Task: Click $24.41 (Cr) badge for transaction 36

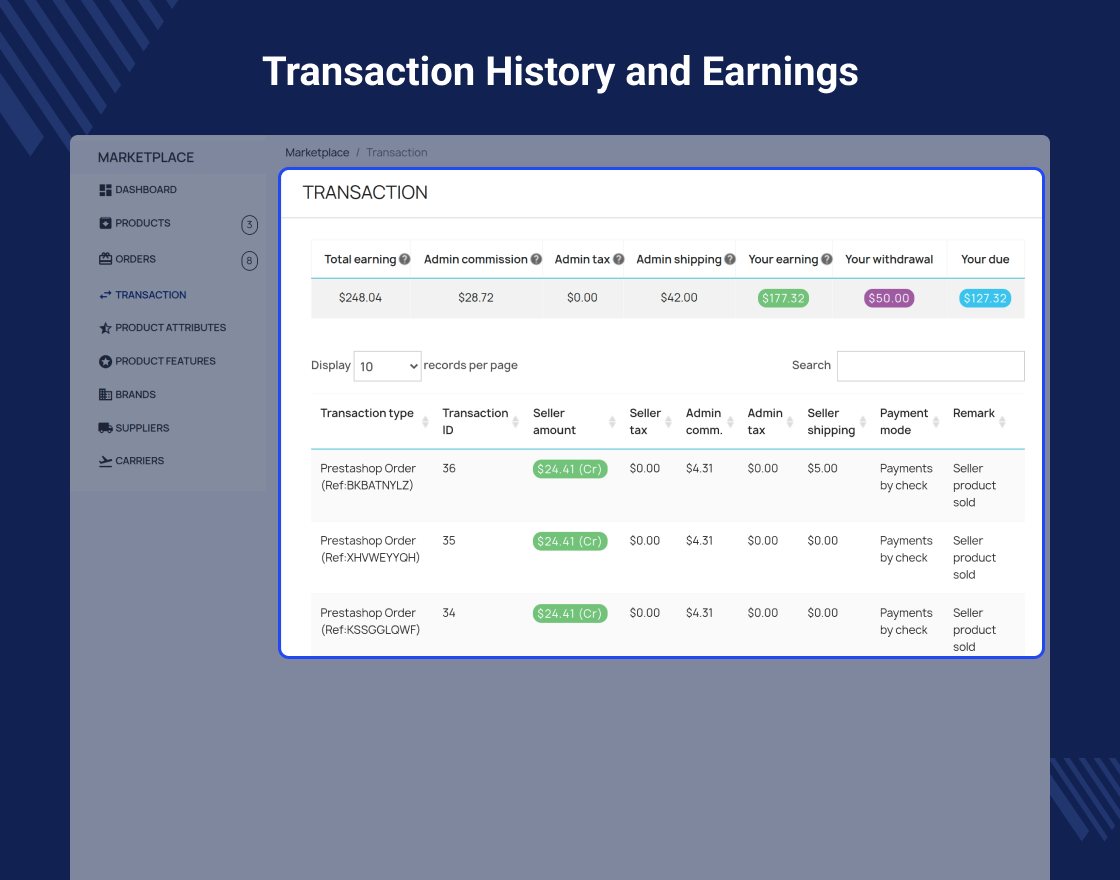Action: (x=570, y=469)
